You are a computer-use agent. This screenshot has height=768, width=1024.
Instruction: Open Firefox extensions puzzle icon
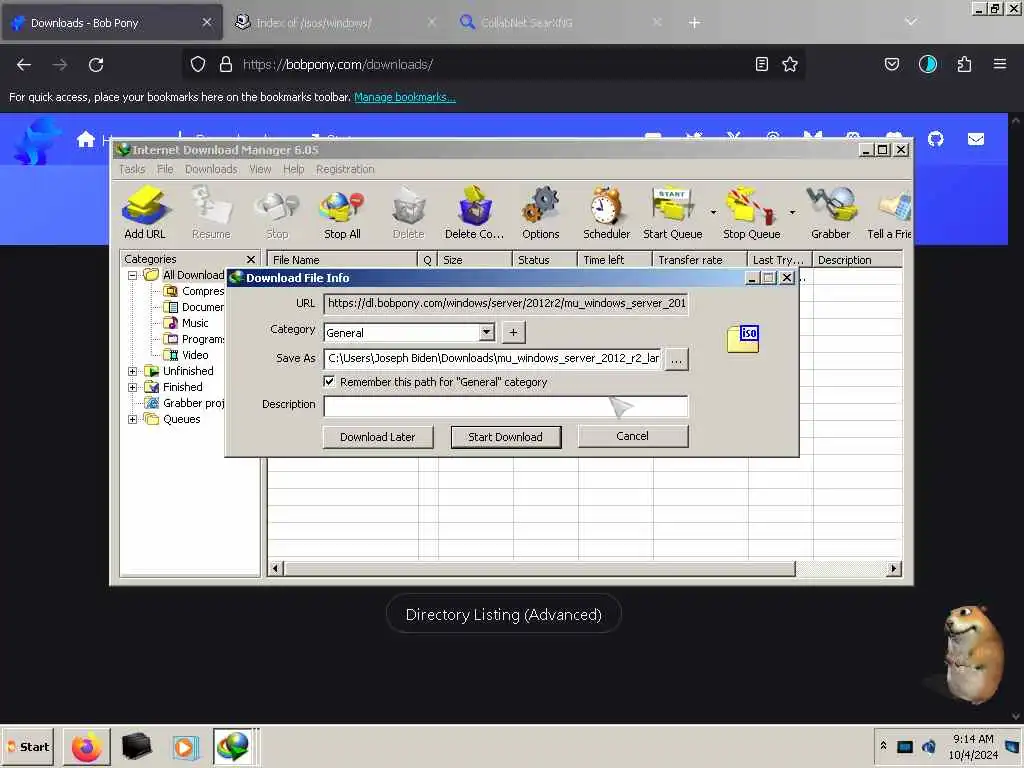[x=964, y=64]
